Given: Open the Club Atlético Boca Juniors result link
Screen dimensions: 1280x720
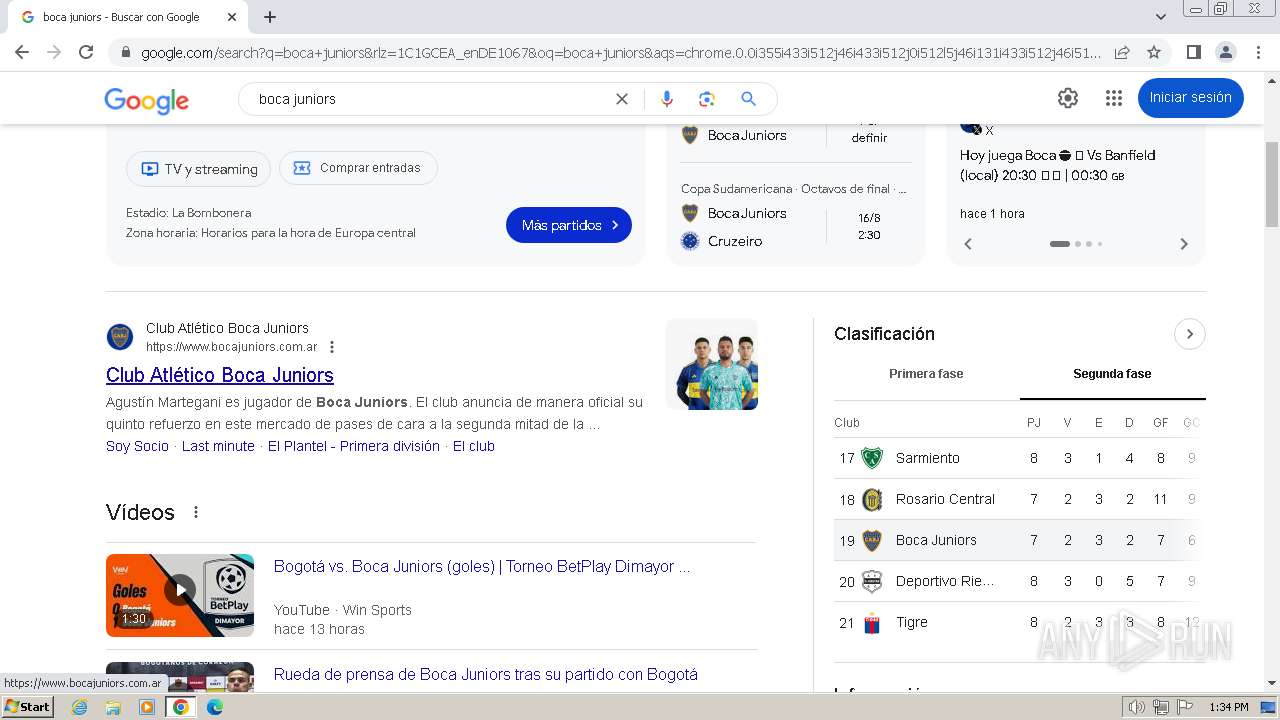Looking at the screenshot, I should coord(220,375).
